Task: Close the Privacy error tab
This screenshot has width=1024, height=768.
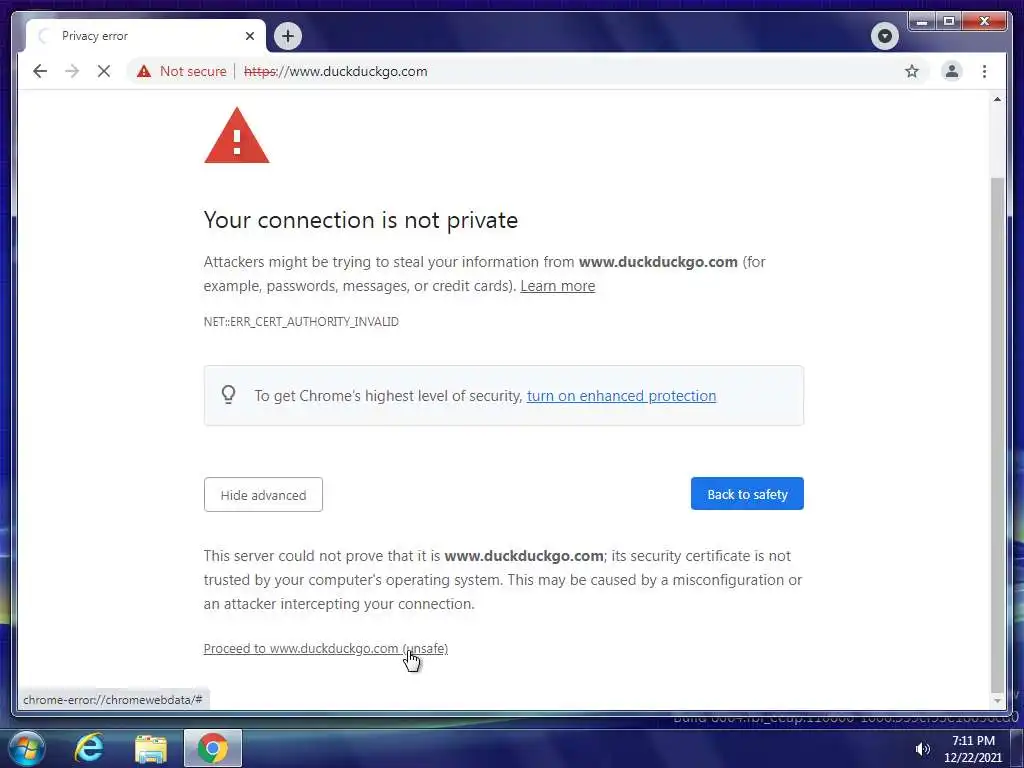Action: coord(249,36)
